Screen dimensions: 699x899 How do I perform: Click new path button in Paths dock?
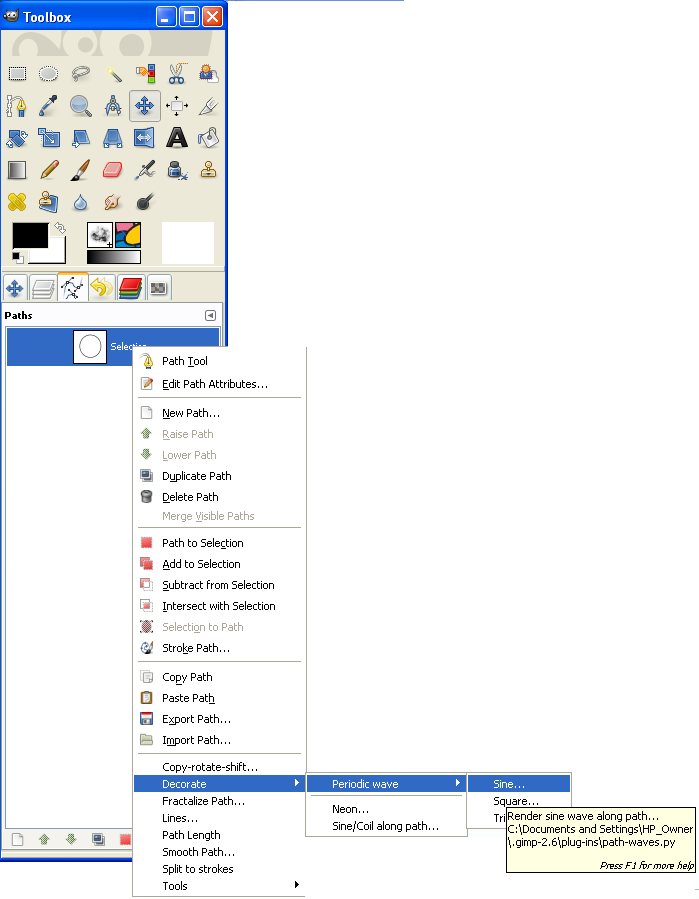click(18, 839)
